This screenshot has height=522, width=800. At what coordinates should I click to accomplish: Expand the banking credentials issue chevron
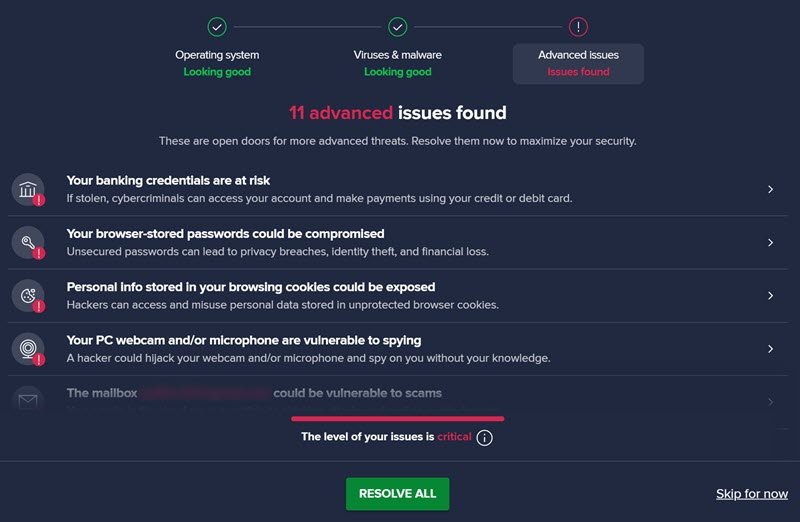point(770,189)
